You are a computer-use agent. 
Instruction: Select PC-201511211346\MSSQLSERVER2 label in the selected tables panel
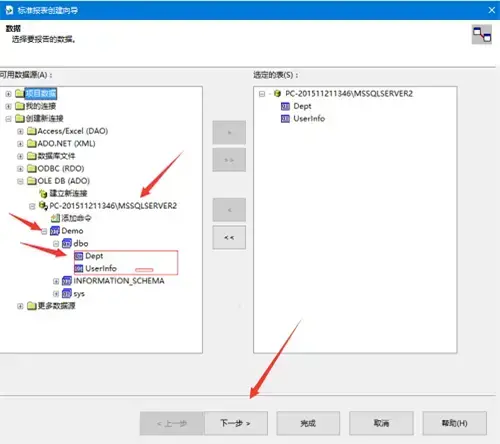pos(349,93)
